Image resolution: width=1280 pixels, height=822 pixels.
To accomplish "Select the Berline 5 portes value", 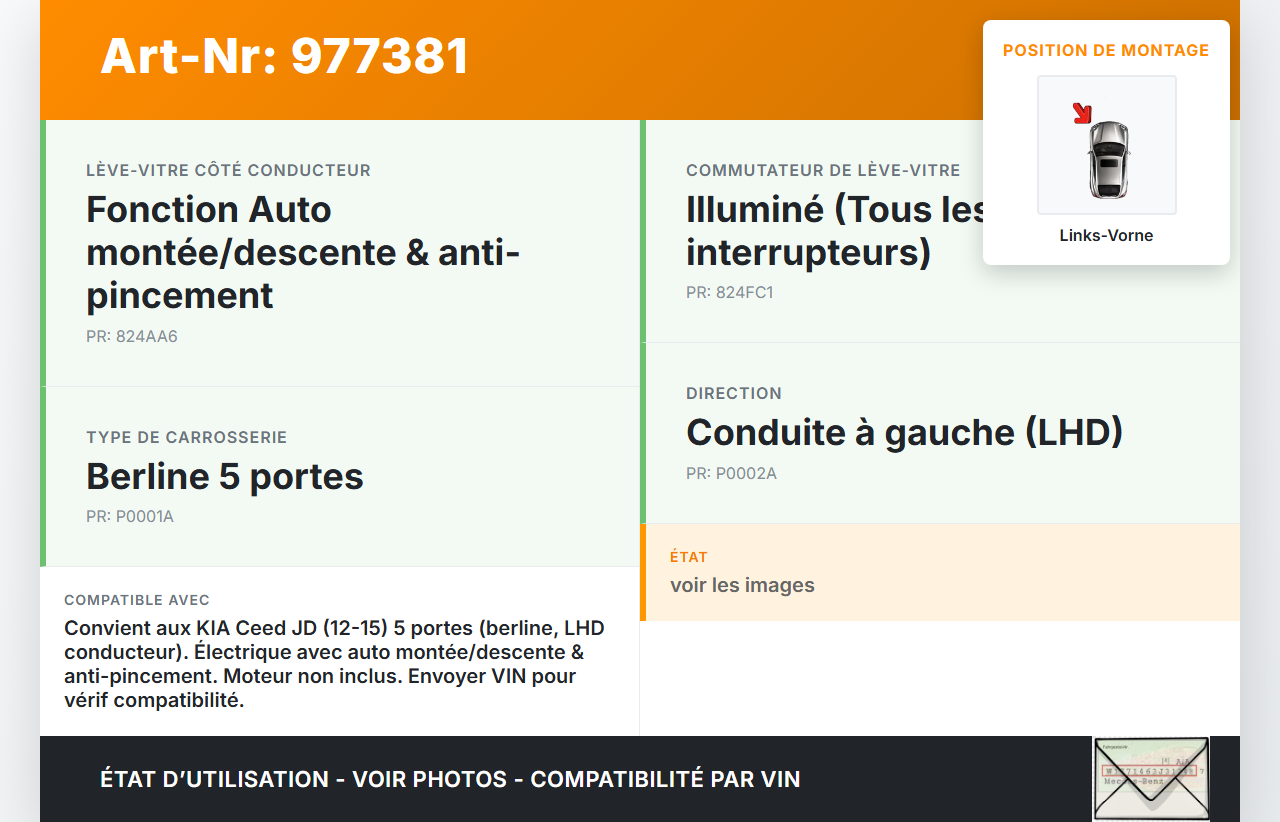I will tap(225, 476).
